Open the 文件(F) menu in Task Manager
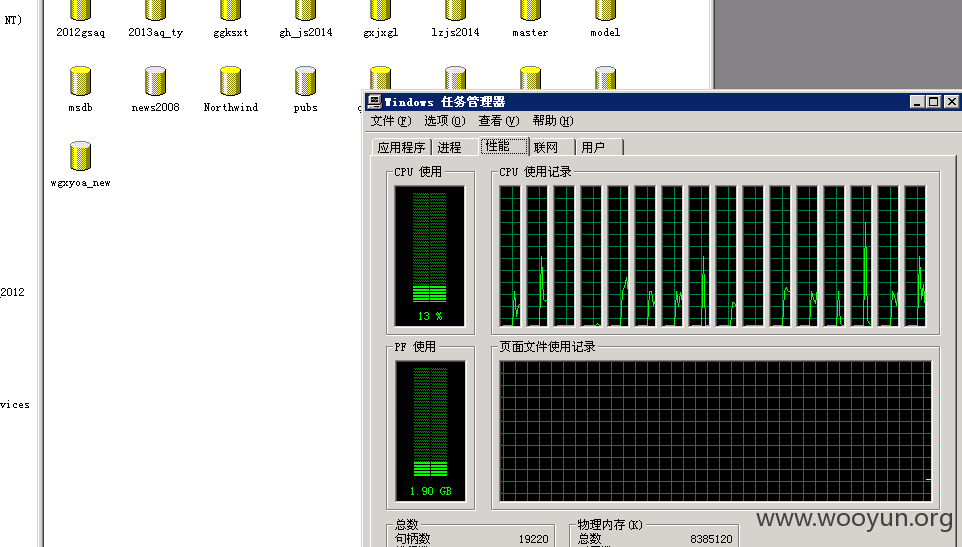The height and width of the screenshot is (547, 962). pos(391,121)
